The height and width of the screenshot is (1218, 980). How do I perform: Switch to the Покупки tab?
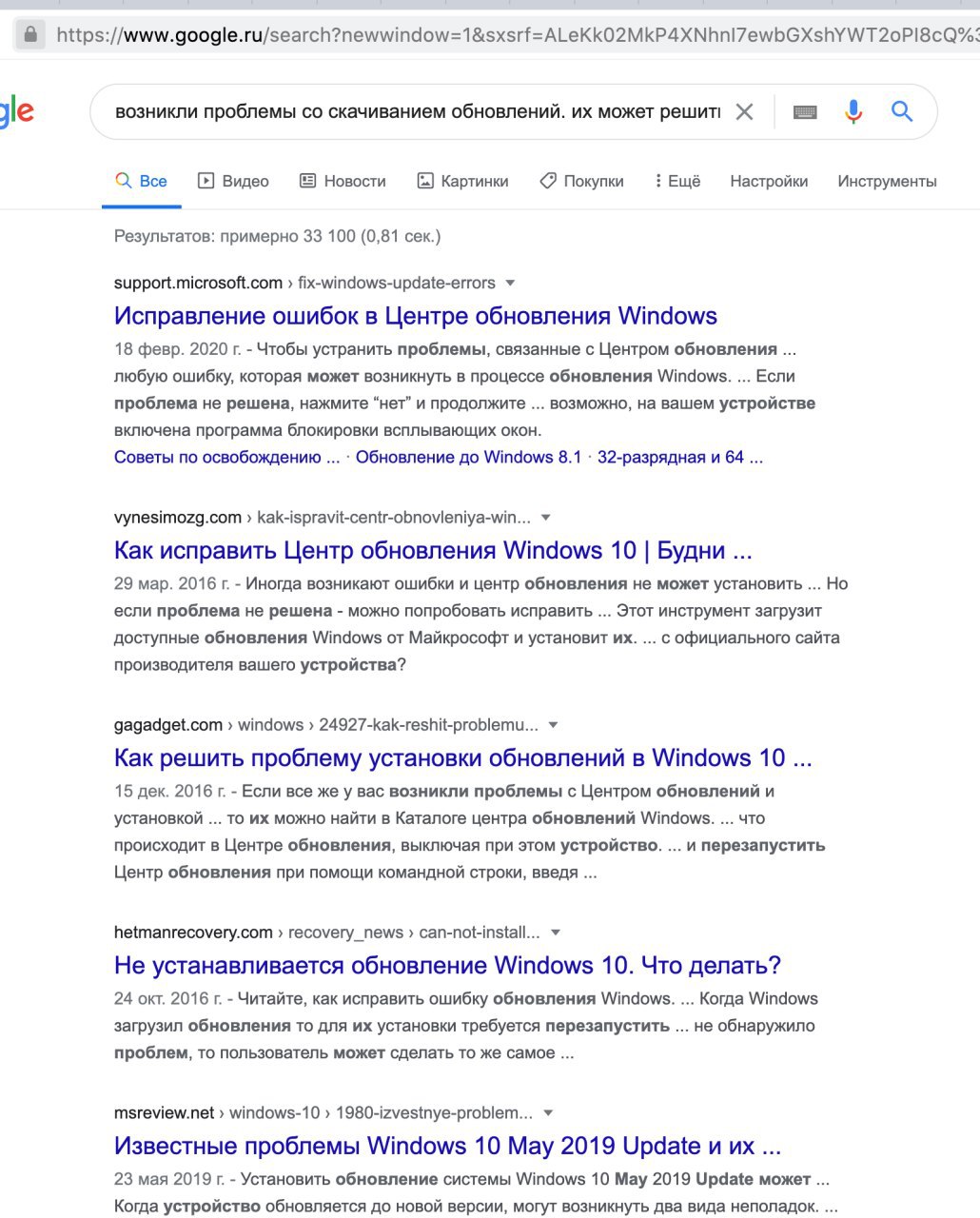tap(581, 181)
